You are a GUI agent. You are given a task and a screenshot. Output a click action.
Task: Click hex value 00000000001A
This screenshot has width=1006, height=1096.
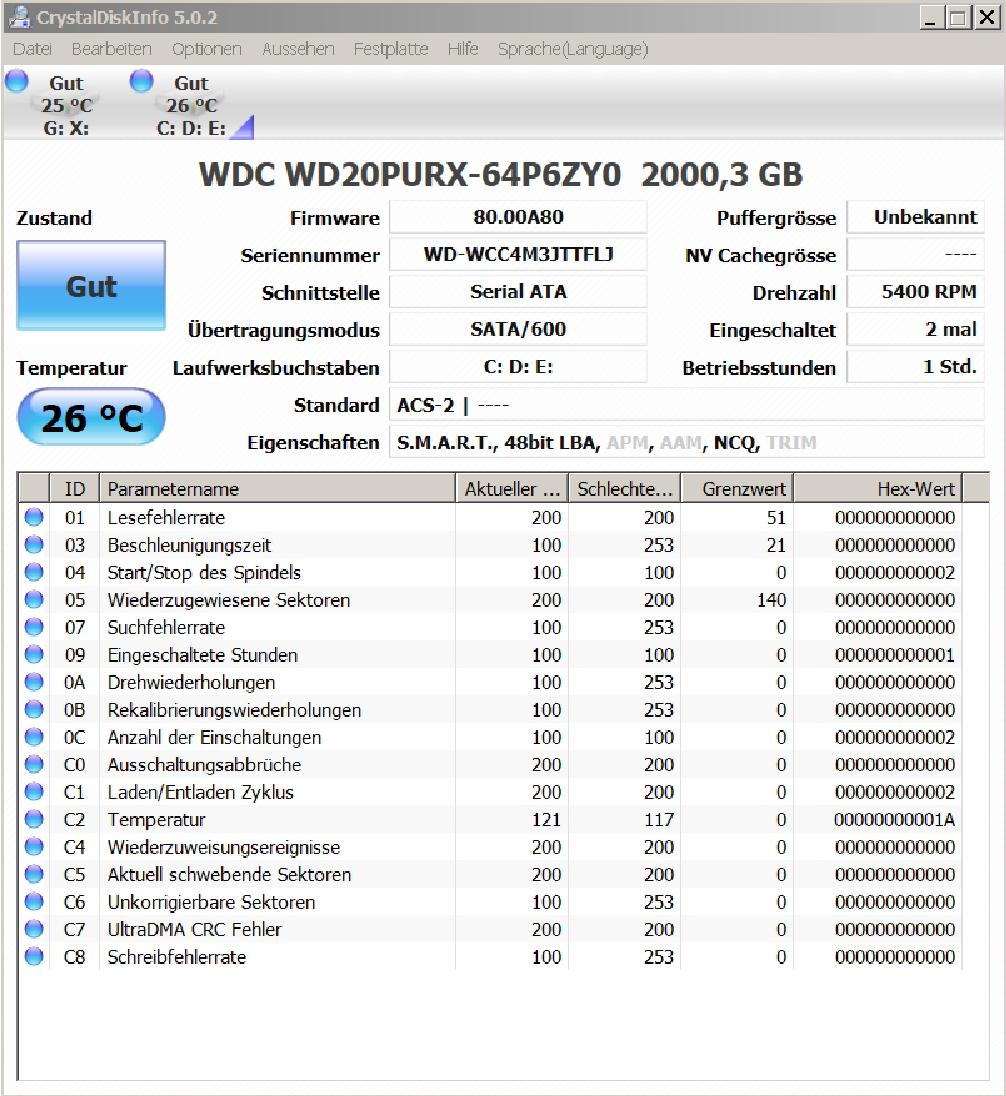click(x=894, y=819)
